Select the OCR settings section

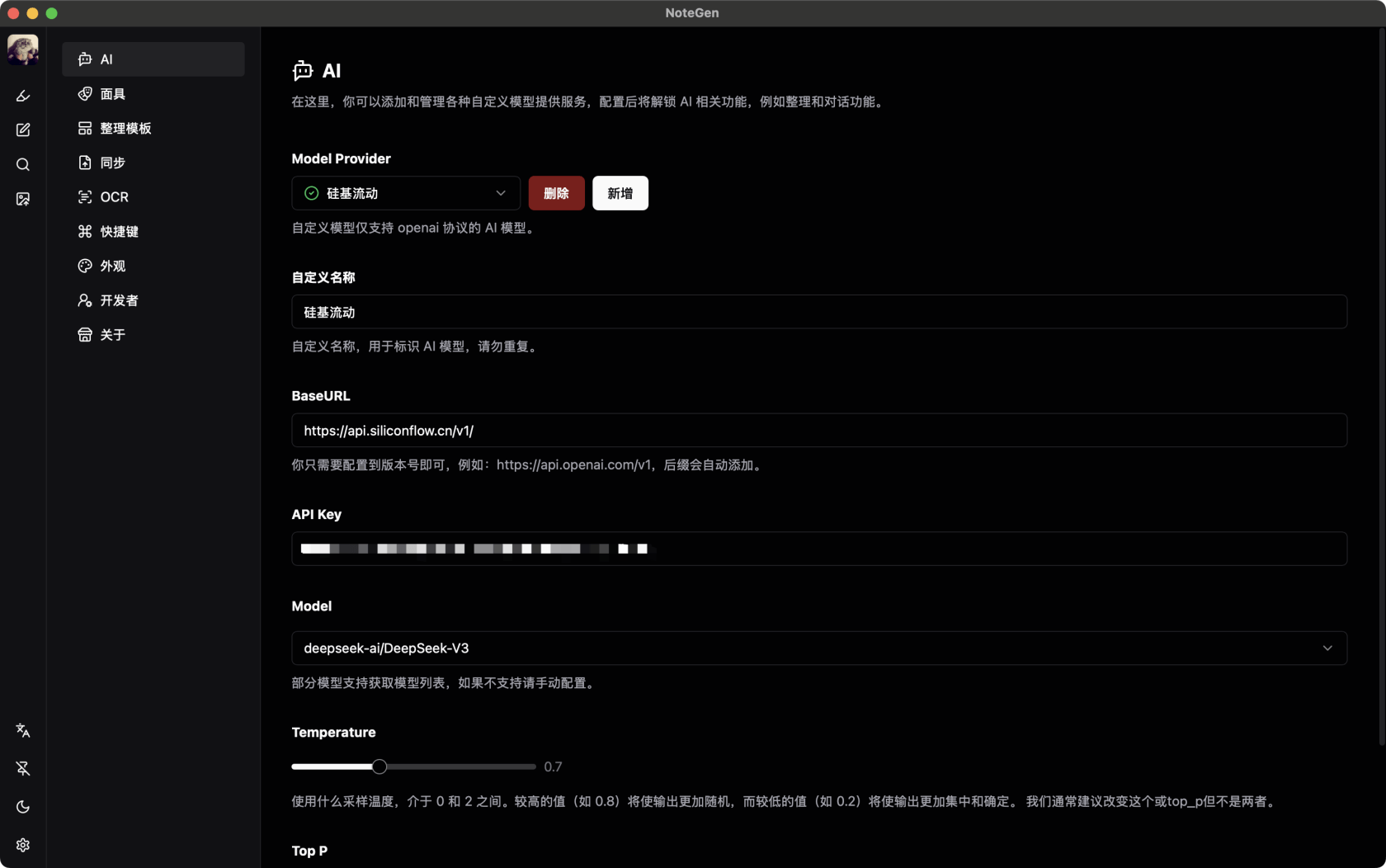pyautogui.click(x=113, y=197)
